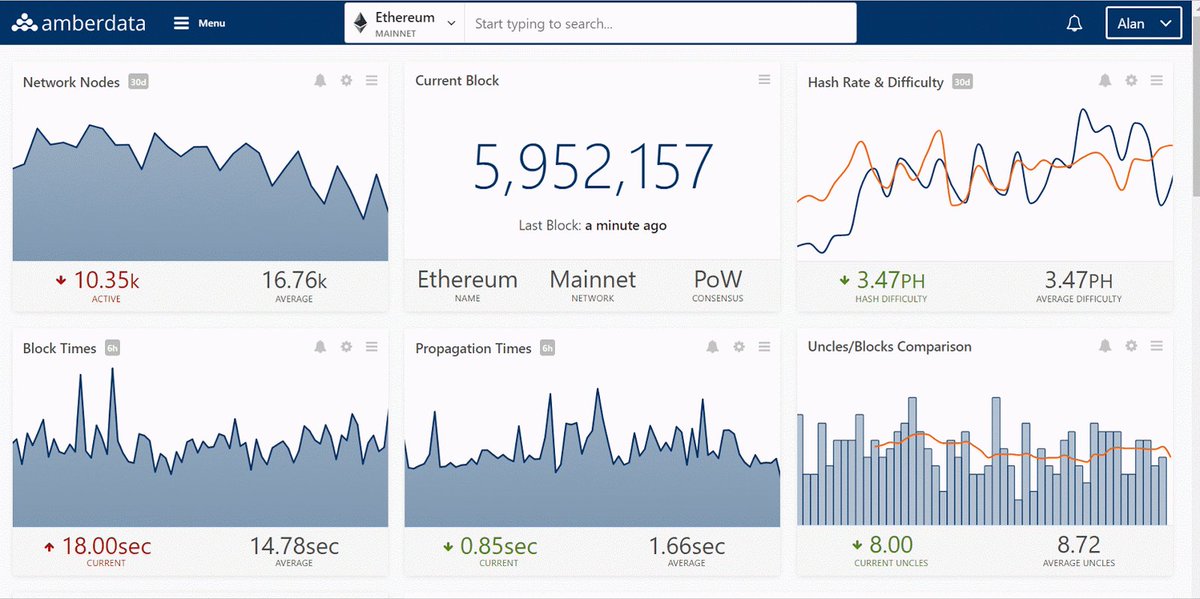Open Hash Rate & Difficulty panel menu icon

(x=1157, y=81)
